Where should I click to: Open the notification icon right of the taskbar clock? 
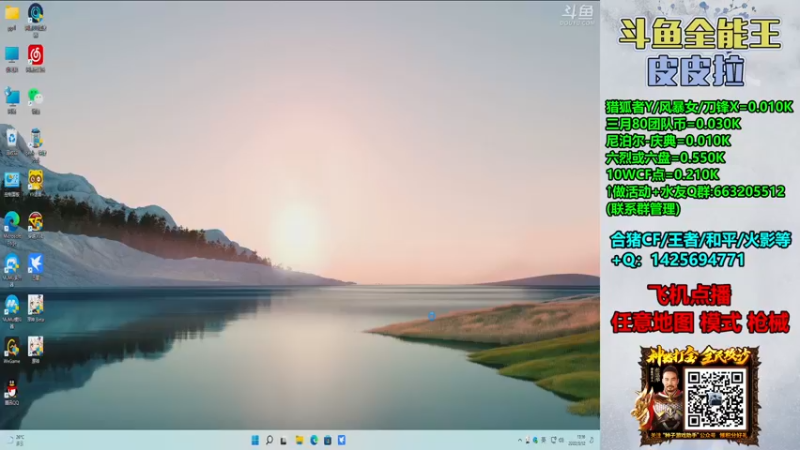click(592, 440)
